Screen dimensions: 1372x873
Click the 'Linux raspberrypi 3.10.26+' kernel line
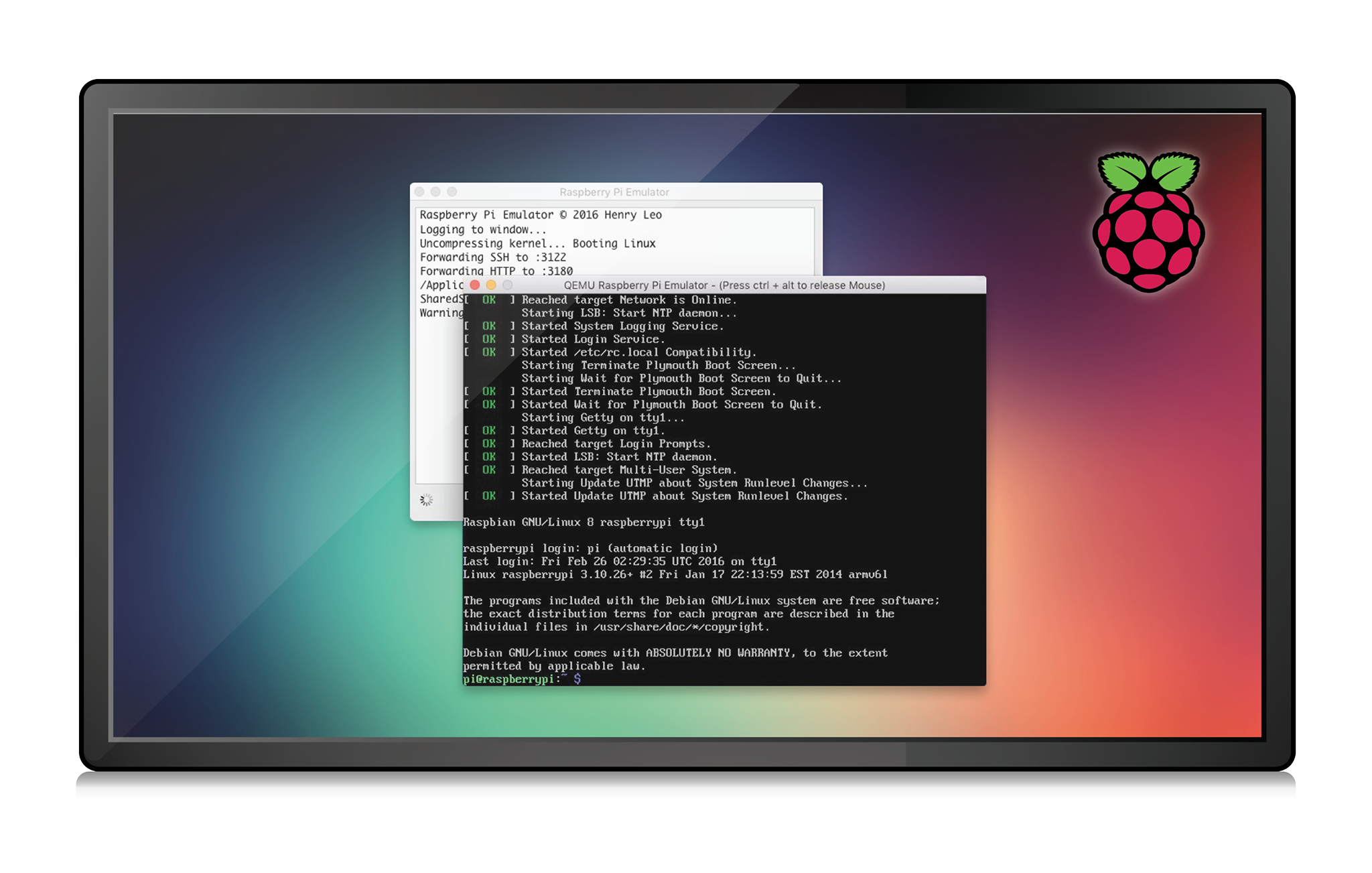tap(675, 575)
